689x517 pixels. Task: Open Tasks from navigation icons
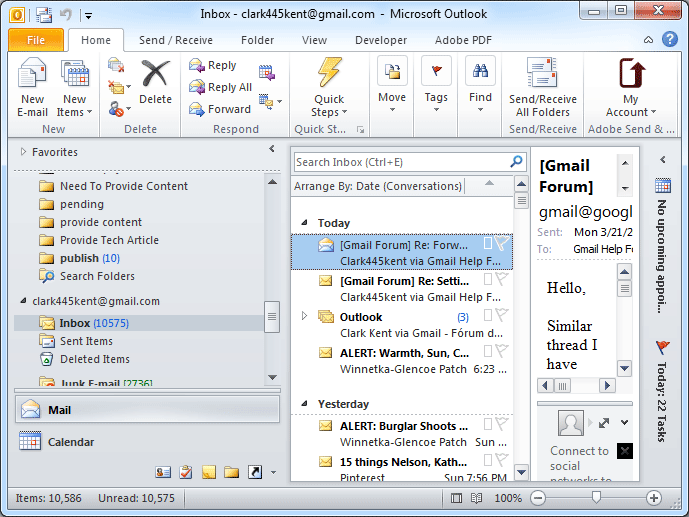[186, 472]
